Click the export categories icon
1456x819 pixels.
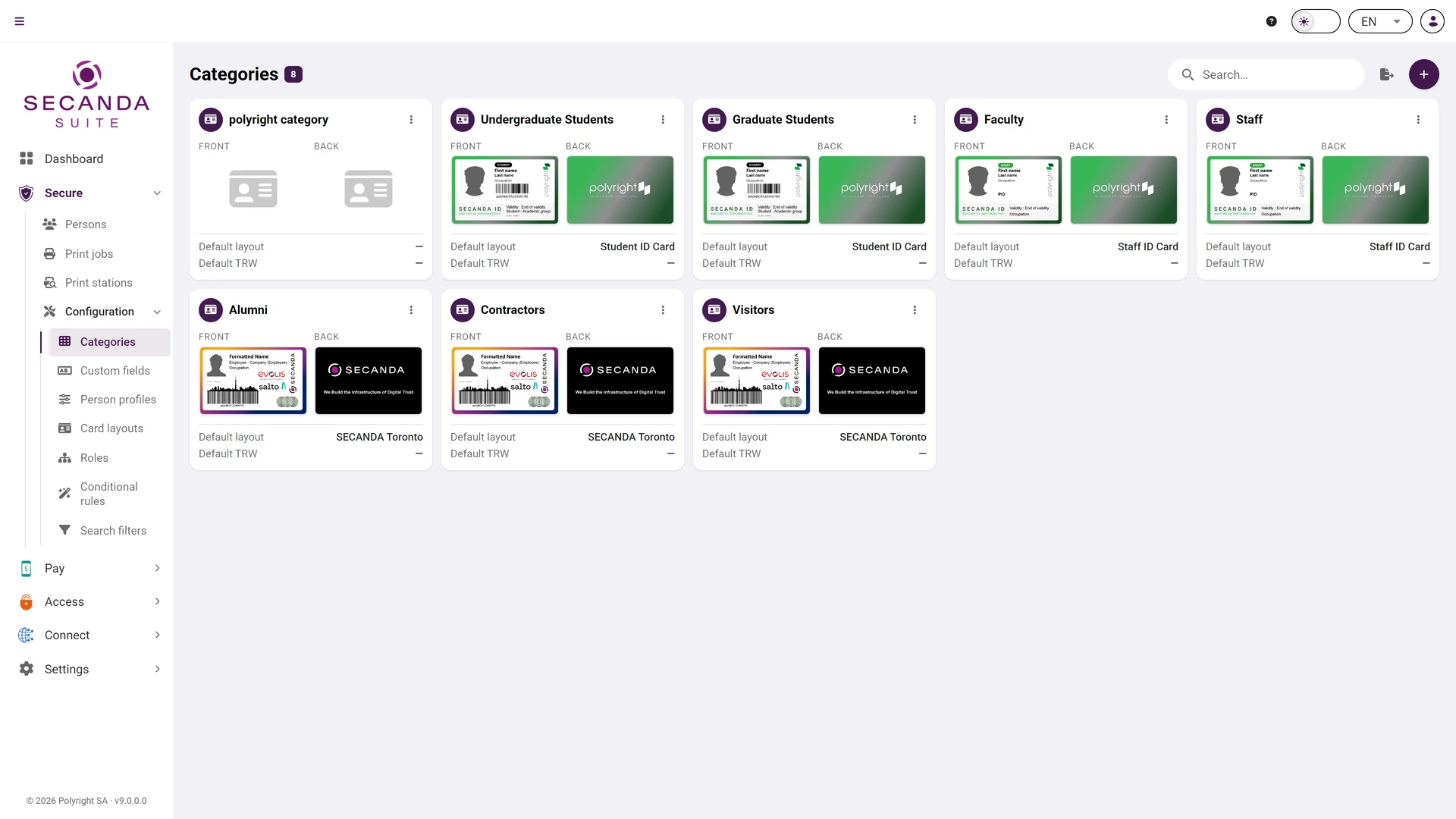tap(1387, 74)
